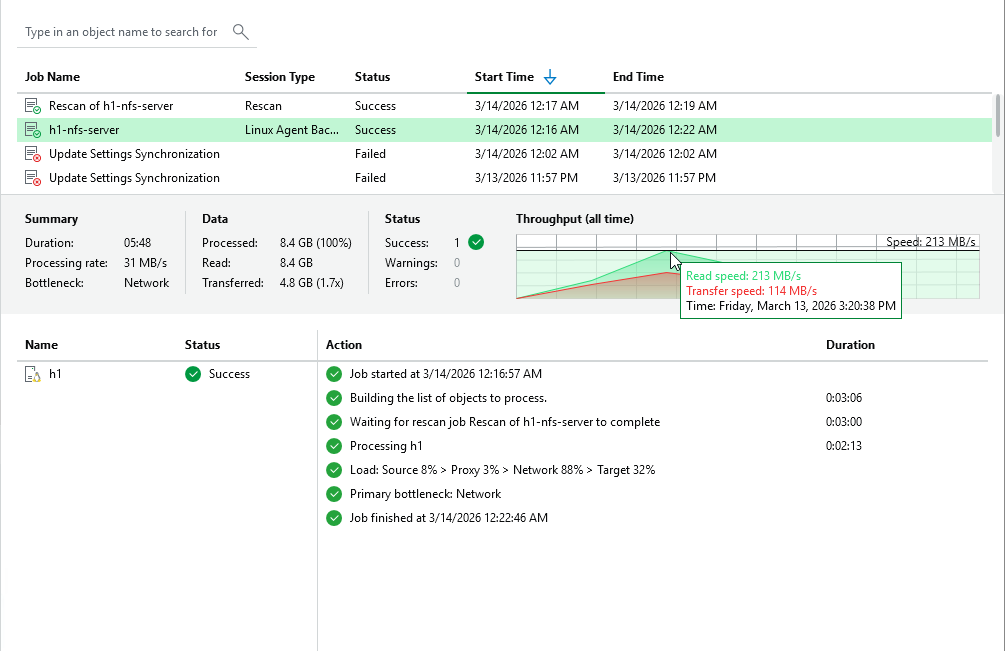Screen dimensions: 1005x651
Task: Select the h1 object name
Action: 55,374
